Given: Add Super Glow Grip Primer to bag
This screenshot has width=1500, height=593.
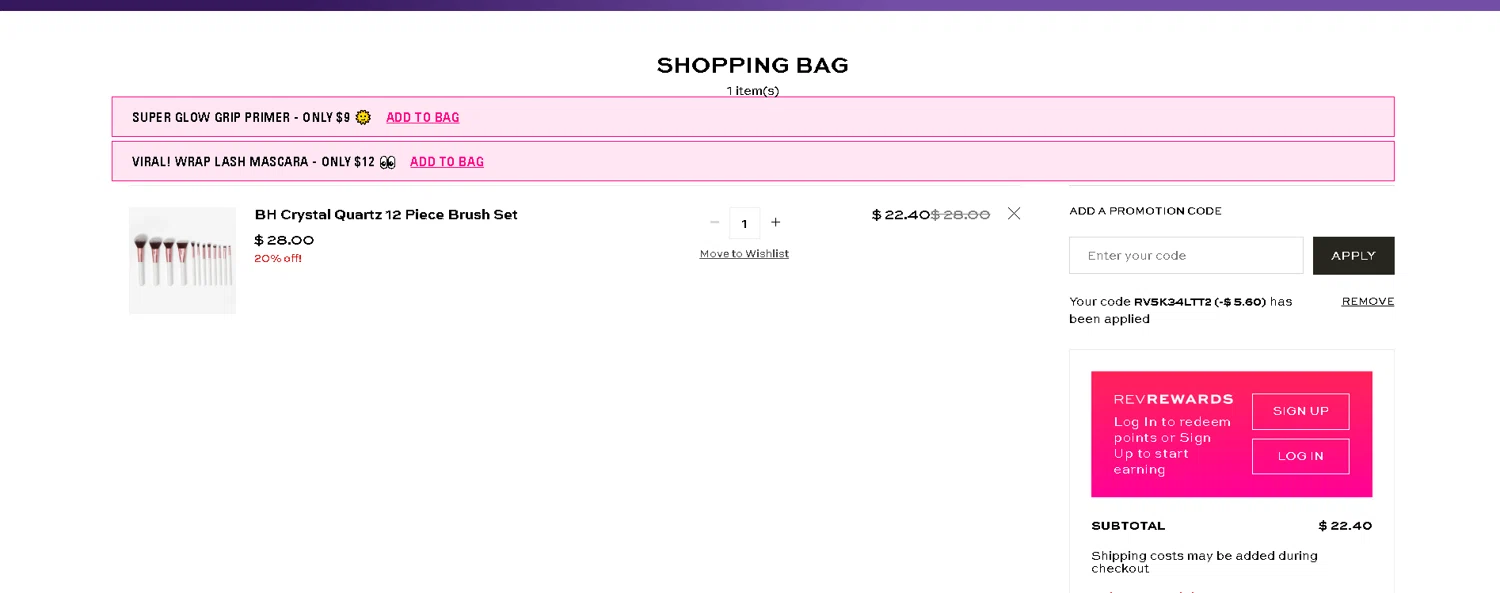Looking at the screenshot, I should coord(423,117).
